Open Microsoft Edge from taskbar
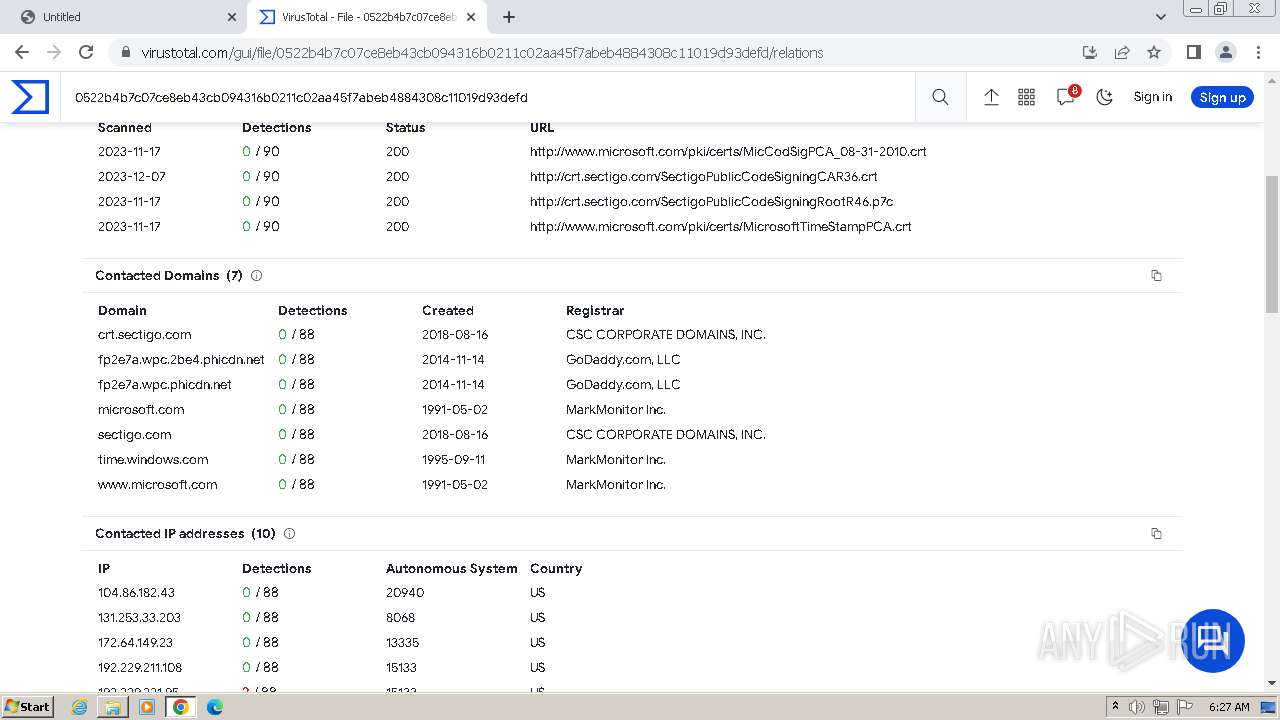This screenshot has height=720, width=1280. tap(215, 707)
